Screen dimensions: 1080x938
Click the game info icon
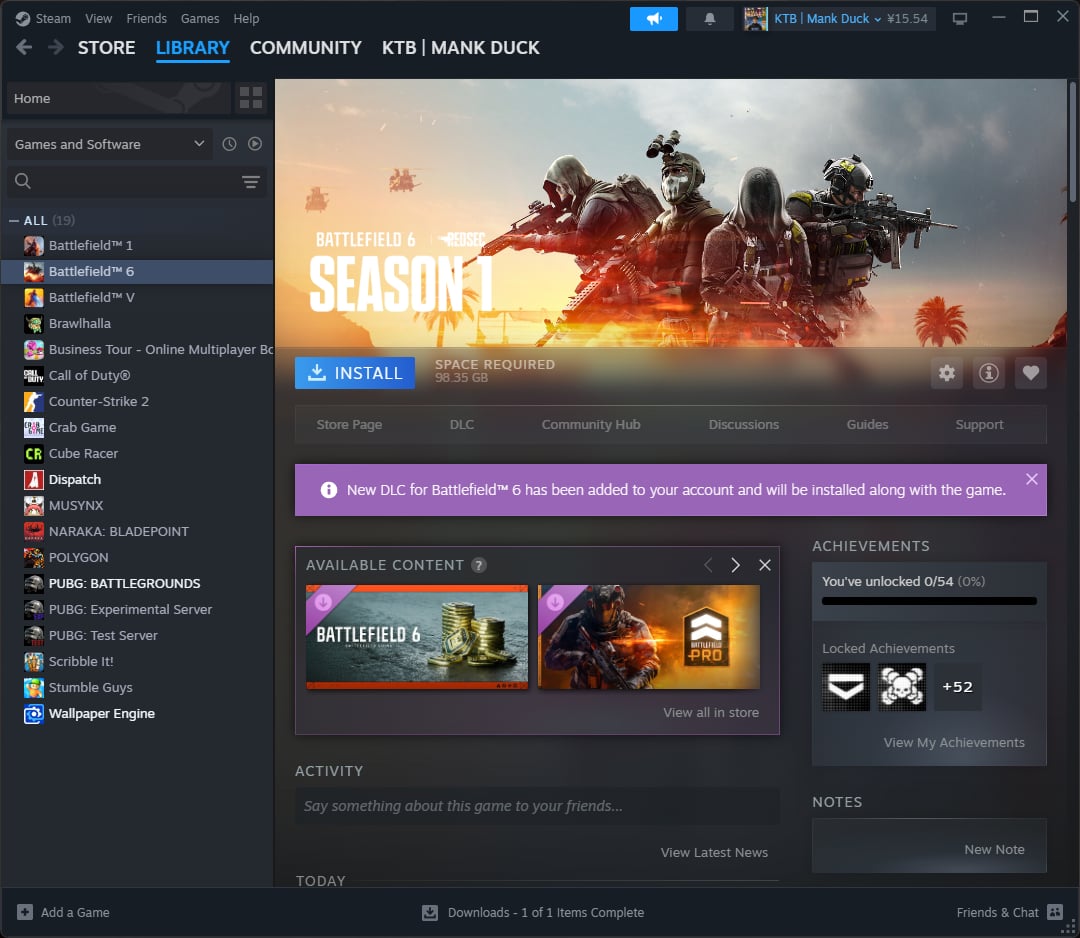(x=989, y=373)
